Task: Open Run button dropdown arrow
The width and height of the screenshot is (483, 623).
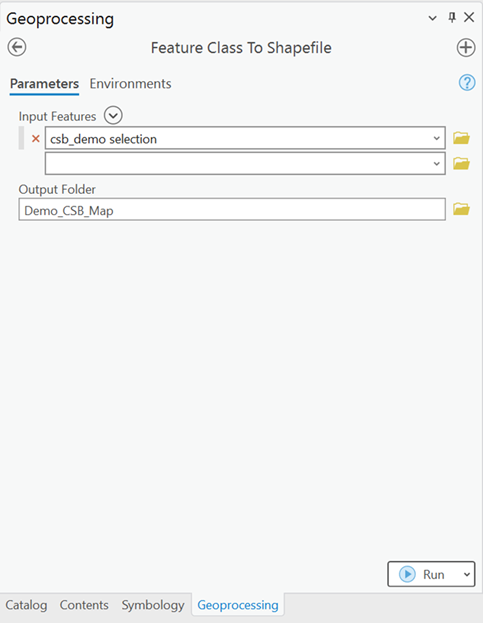Action: coord(467,574)
